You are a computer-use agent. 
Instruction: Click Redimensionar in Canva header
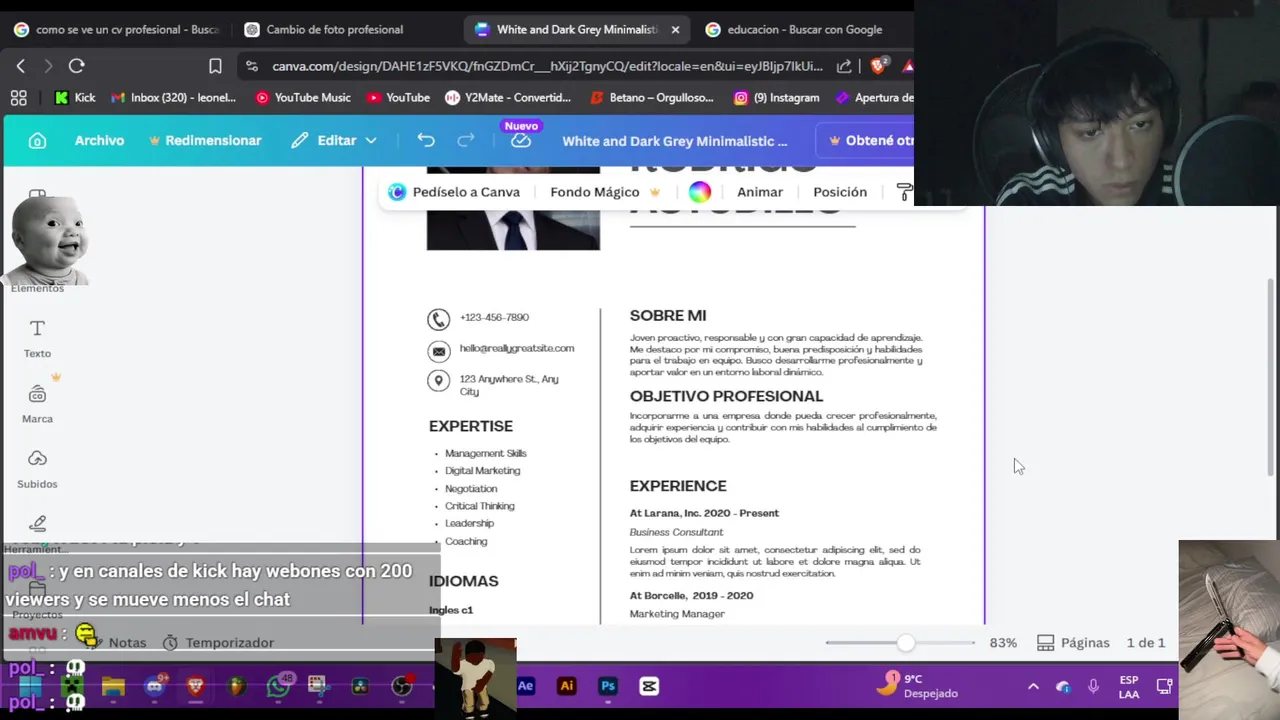coord(205,141)
